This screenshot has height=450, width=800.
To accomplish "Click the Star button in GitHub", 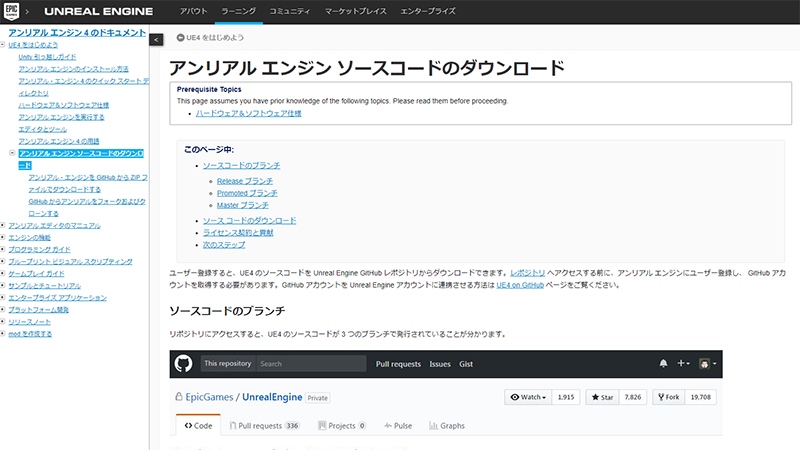I will [x=602, y=397].
